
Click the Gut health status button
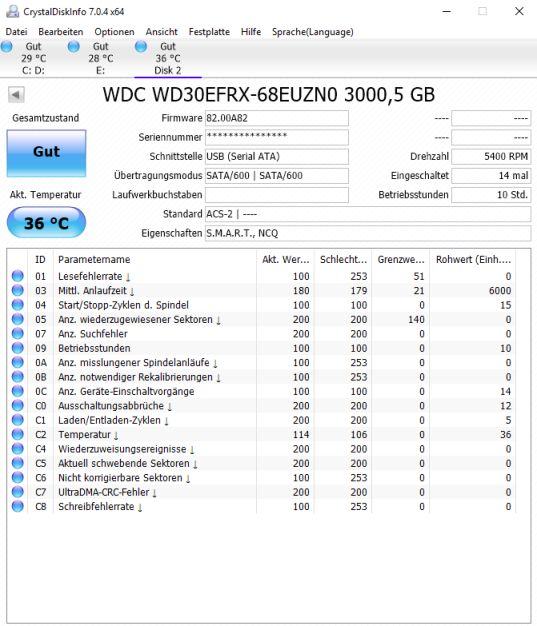point(46,153)
